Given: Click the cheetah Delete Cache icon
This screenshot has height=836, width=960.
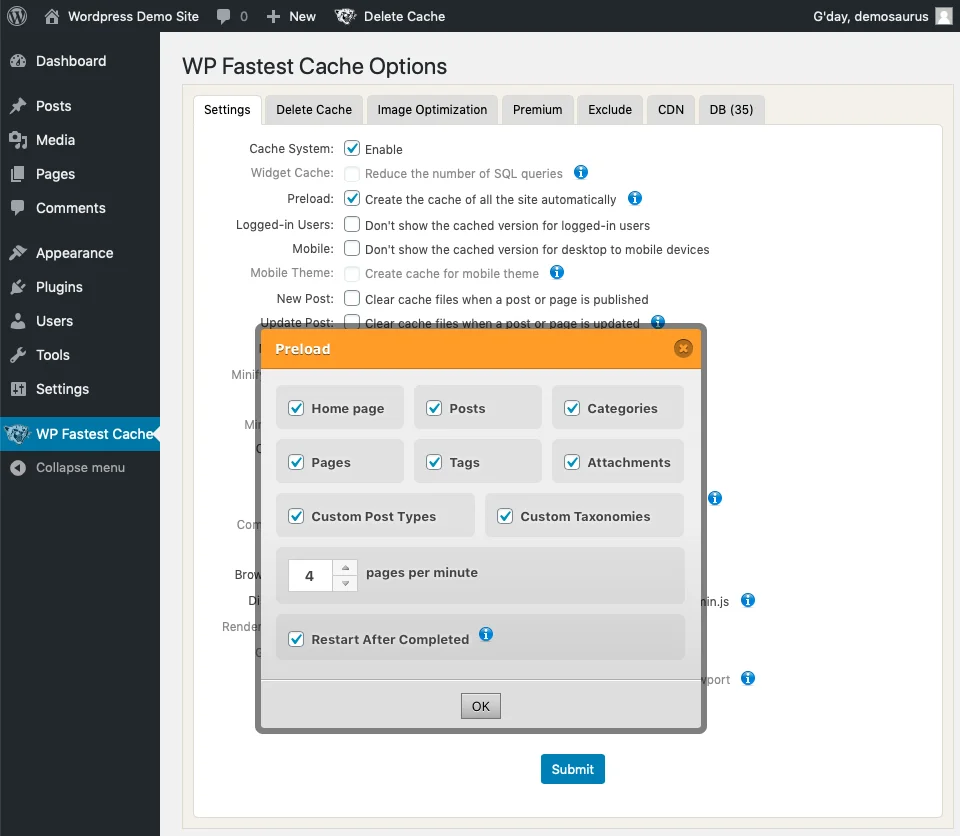Looking at the screenshot, I should 345,16.
